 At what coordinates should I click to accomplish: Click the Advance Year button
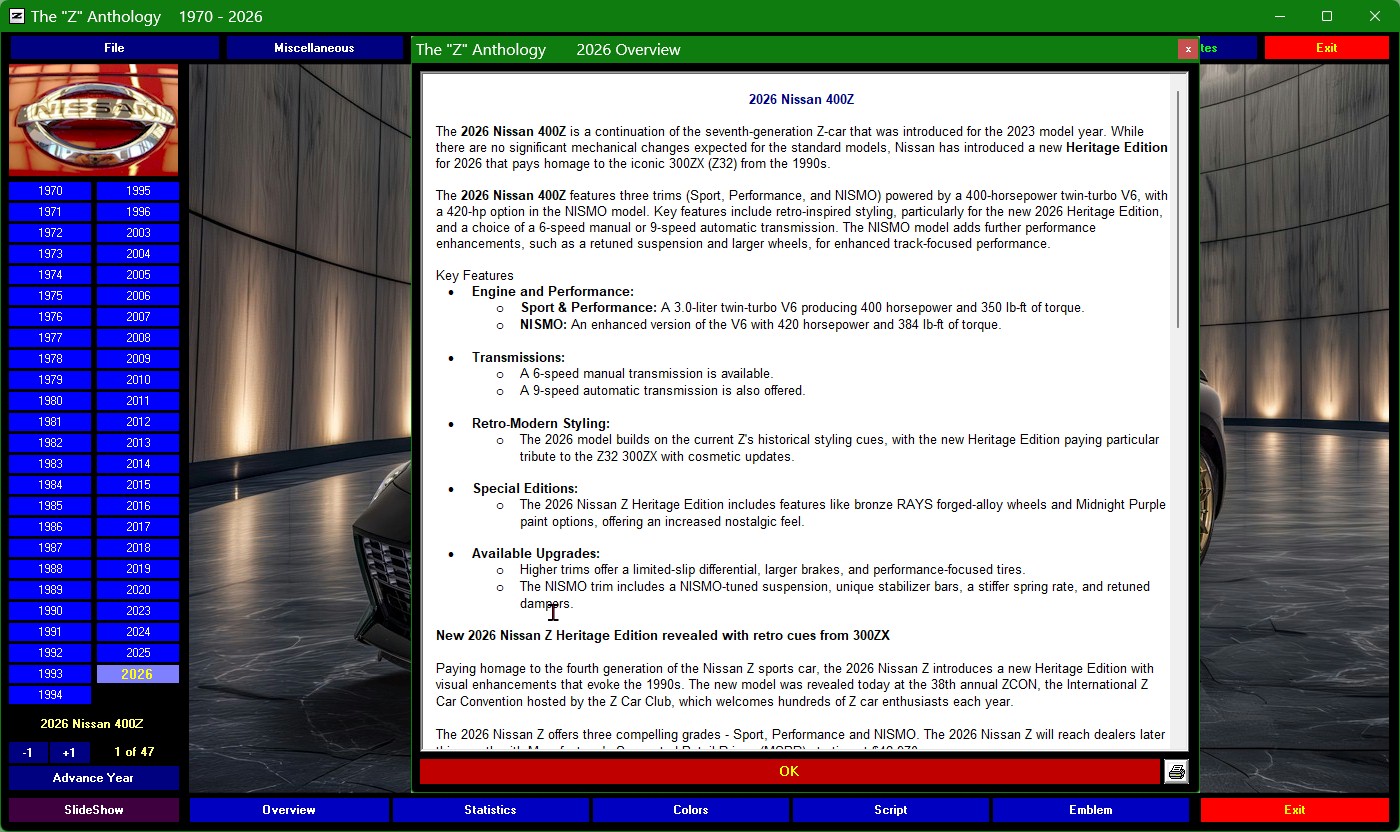93,778
